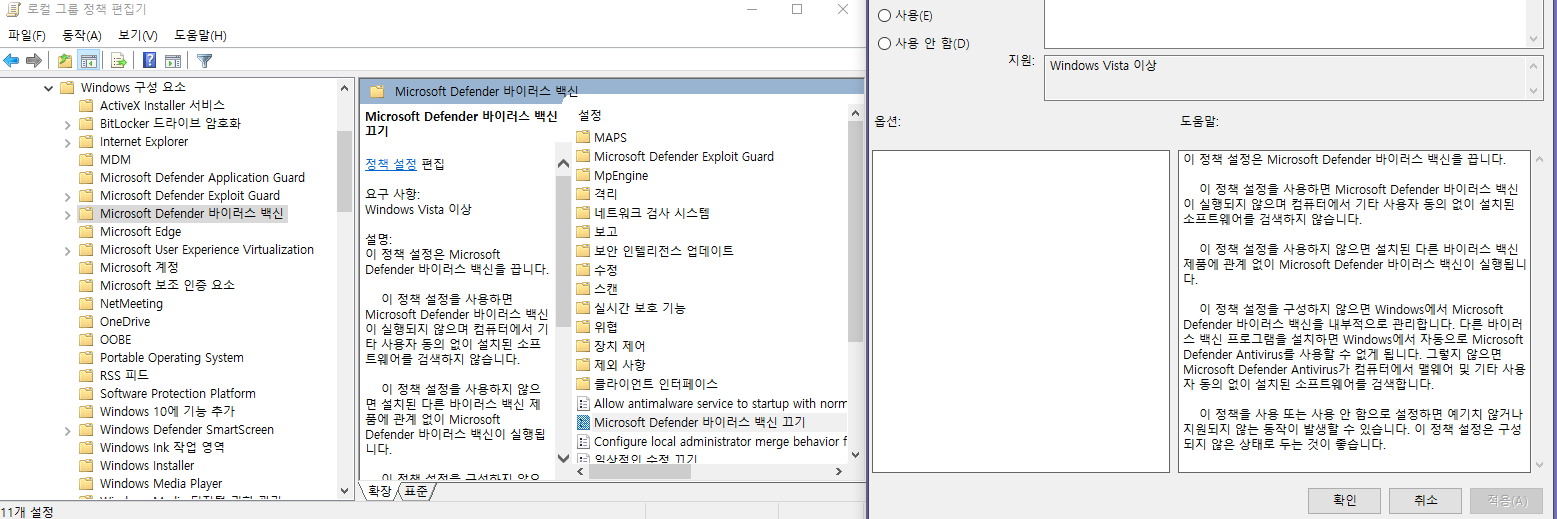Select the 사용 안 함(D) radio button
The image size is (1557, 519).
tap(884, 44)
